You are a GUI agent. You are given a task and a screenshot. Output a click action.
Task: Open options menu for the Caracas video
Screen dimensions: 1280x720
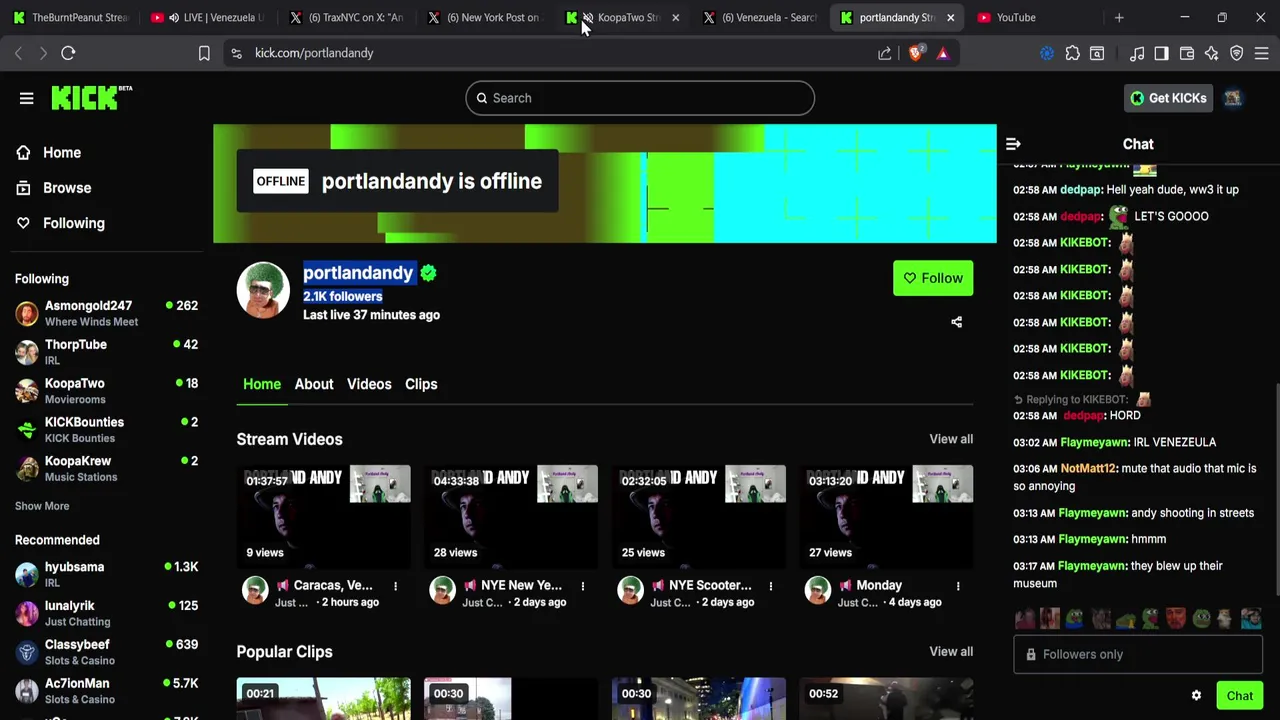coord(395,586)
